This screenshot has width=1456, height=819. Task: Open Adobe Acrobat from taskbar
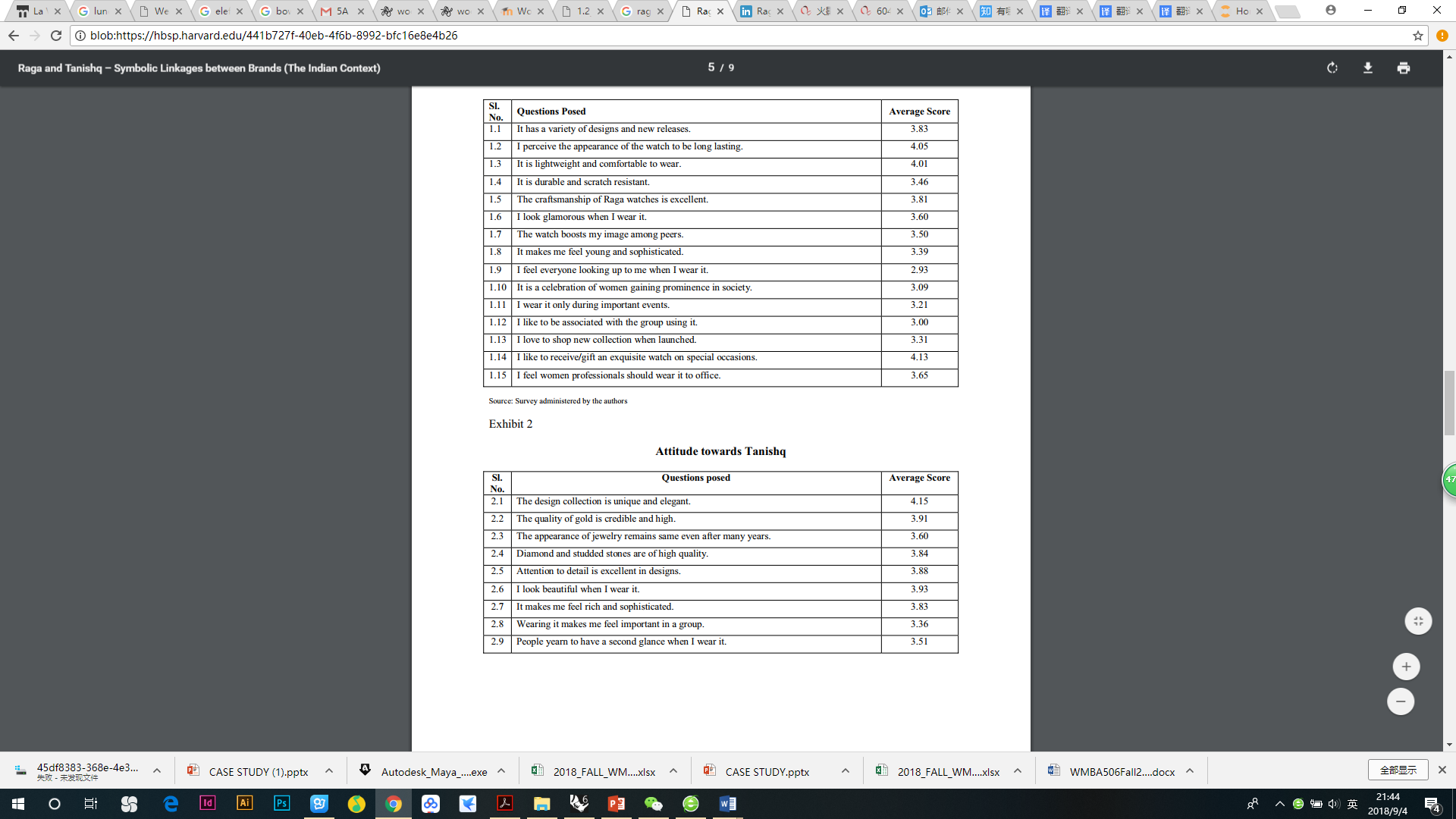[x=505, y=804]
